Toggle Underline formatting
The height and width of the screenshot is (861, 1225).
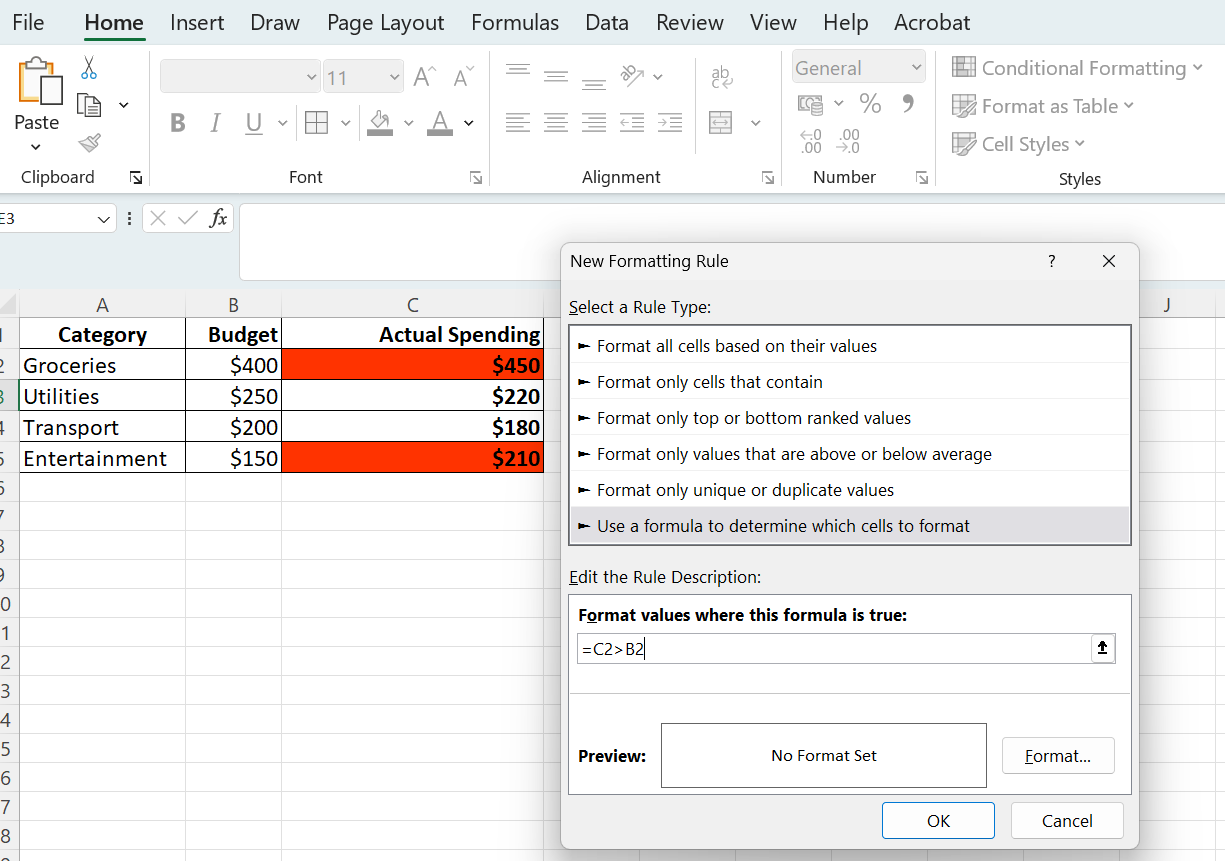pos(254,123)
